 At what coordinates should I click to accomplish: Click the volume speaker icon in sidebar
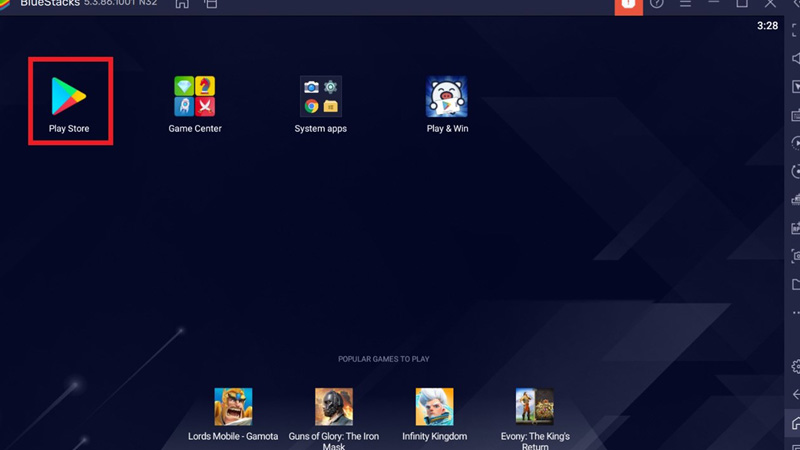(795, 59)
